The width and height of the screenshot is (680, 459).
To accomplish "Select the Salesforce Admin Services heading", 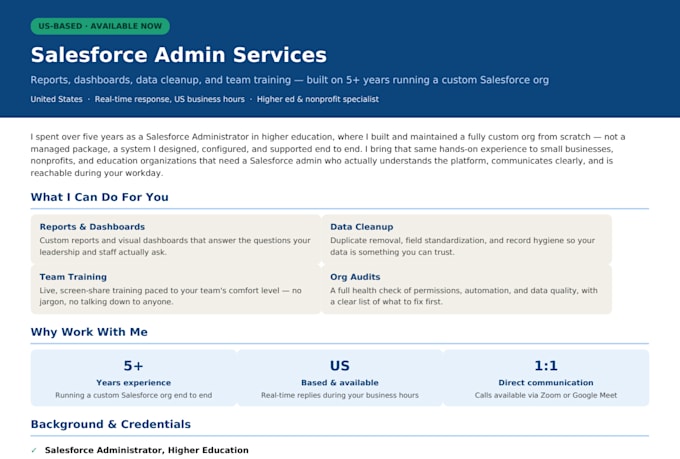I will (x=179, y=55).
